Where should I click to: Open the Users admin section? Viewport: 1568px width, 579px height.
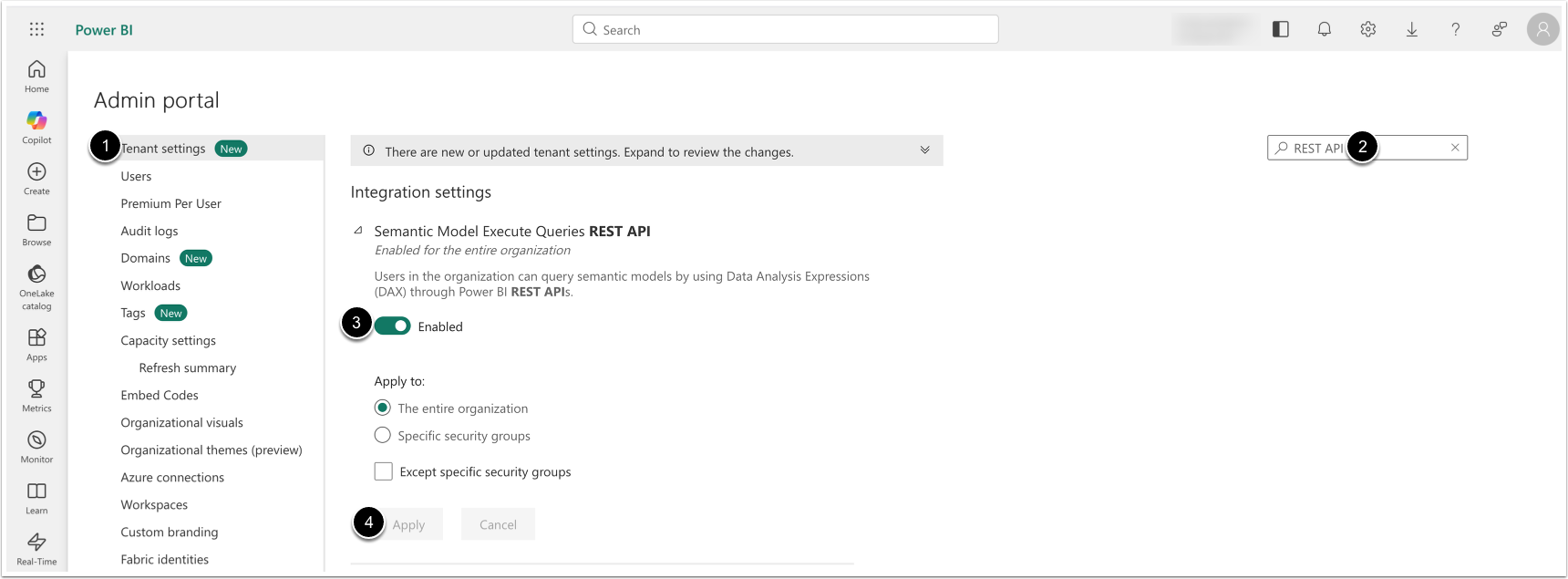coord(136,176)
